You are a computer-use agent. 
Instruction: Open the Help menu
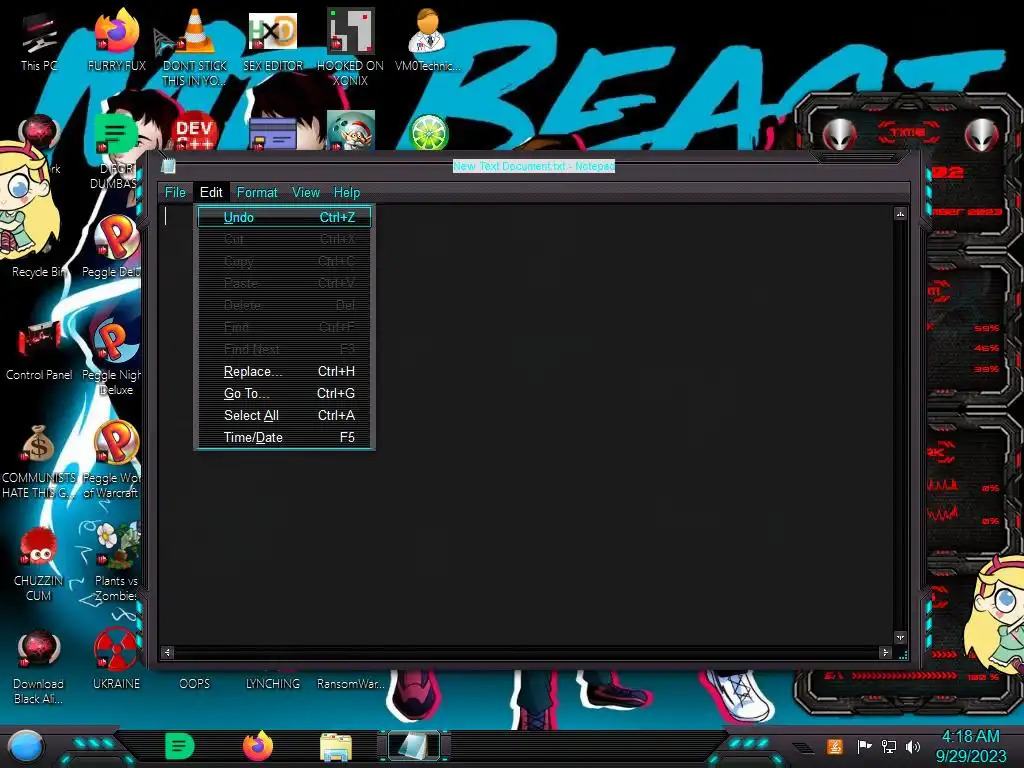pyautogui.click(x=347, y=192)
